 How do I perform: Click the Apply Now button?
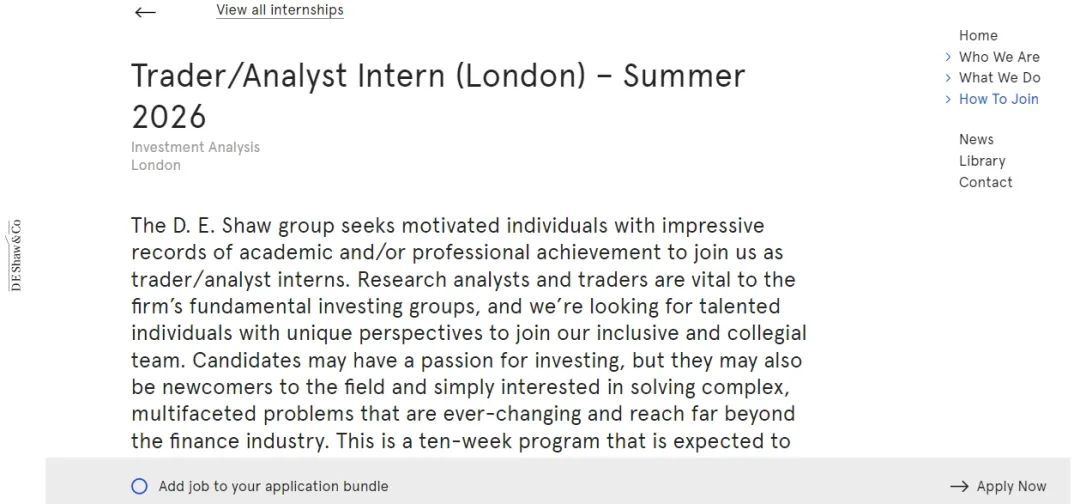[x=998, y=487]
